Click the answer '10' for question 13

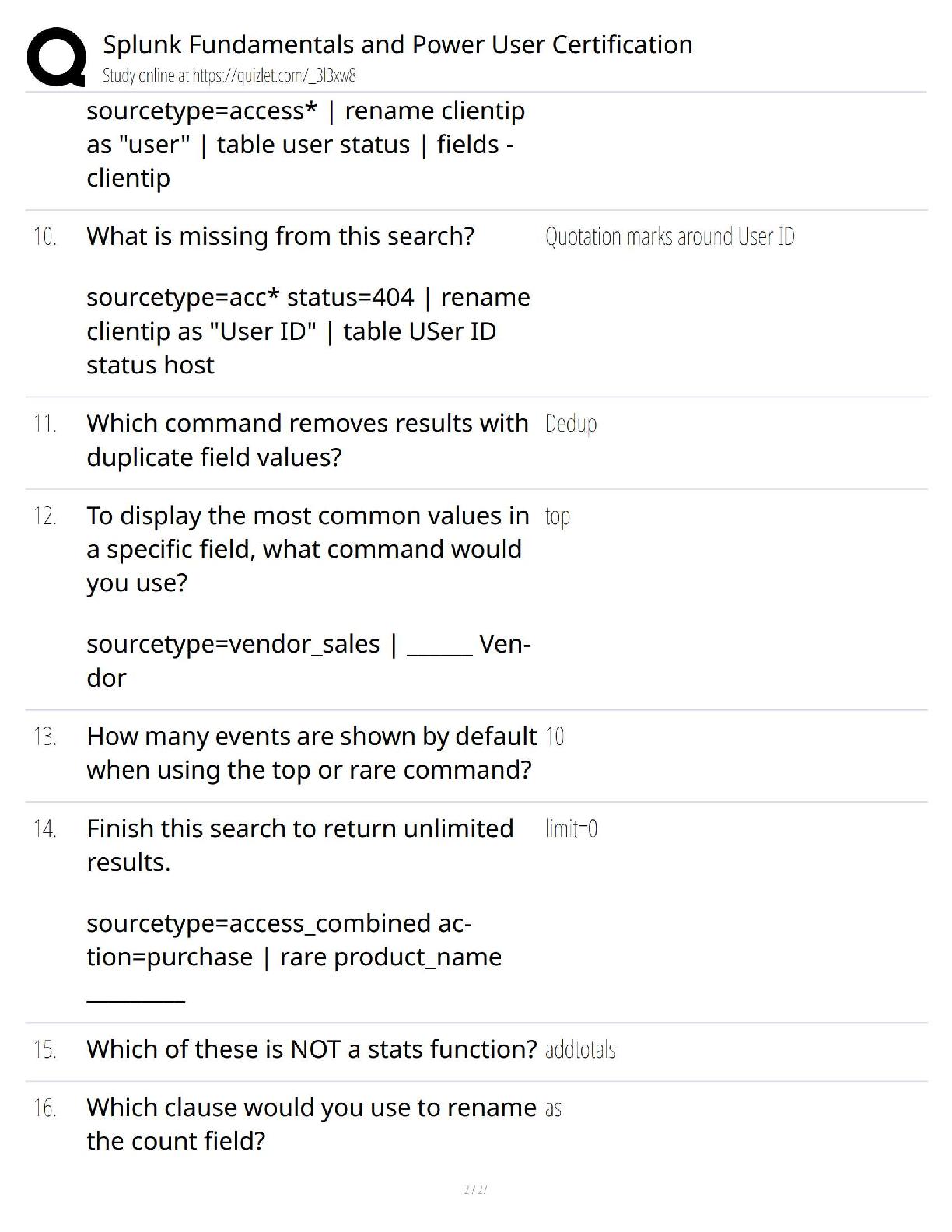tap(555, 737)
